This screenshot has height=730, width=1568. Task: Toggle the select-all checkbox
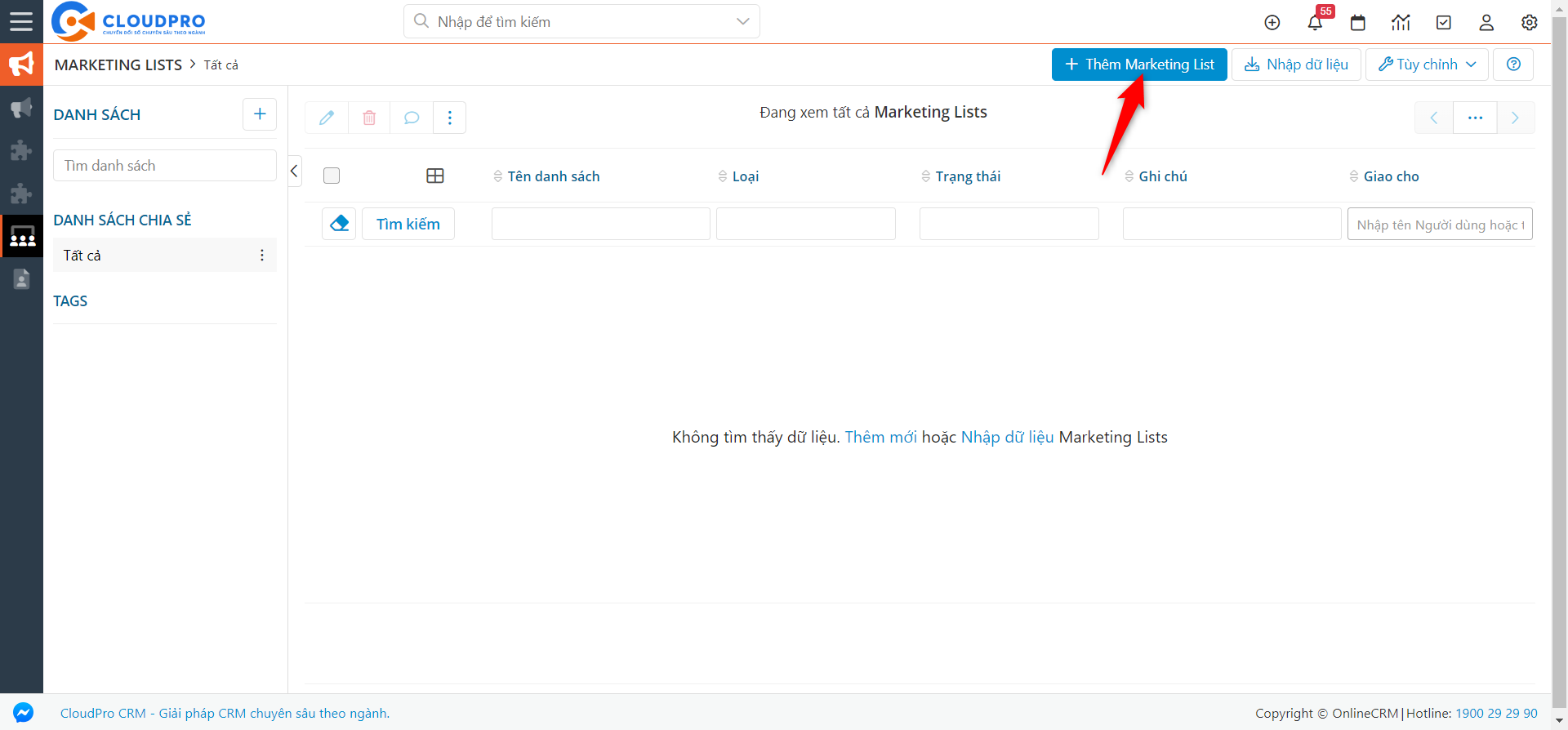coord(332,176)
